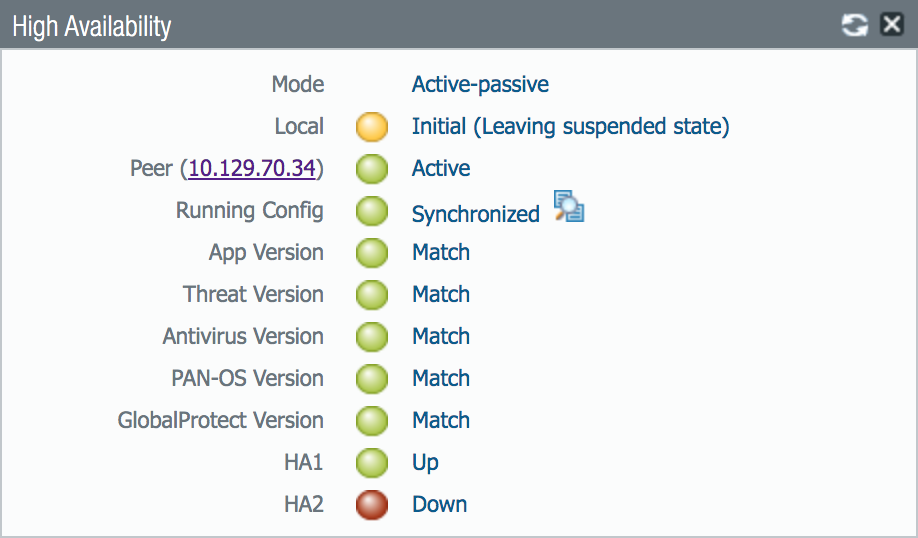Image resolution: width=918 pixels, height=538 pixels.
Task: Open peer link 10.129.70.34
Action: 252,168
